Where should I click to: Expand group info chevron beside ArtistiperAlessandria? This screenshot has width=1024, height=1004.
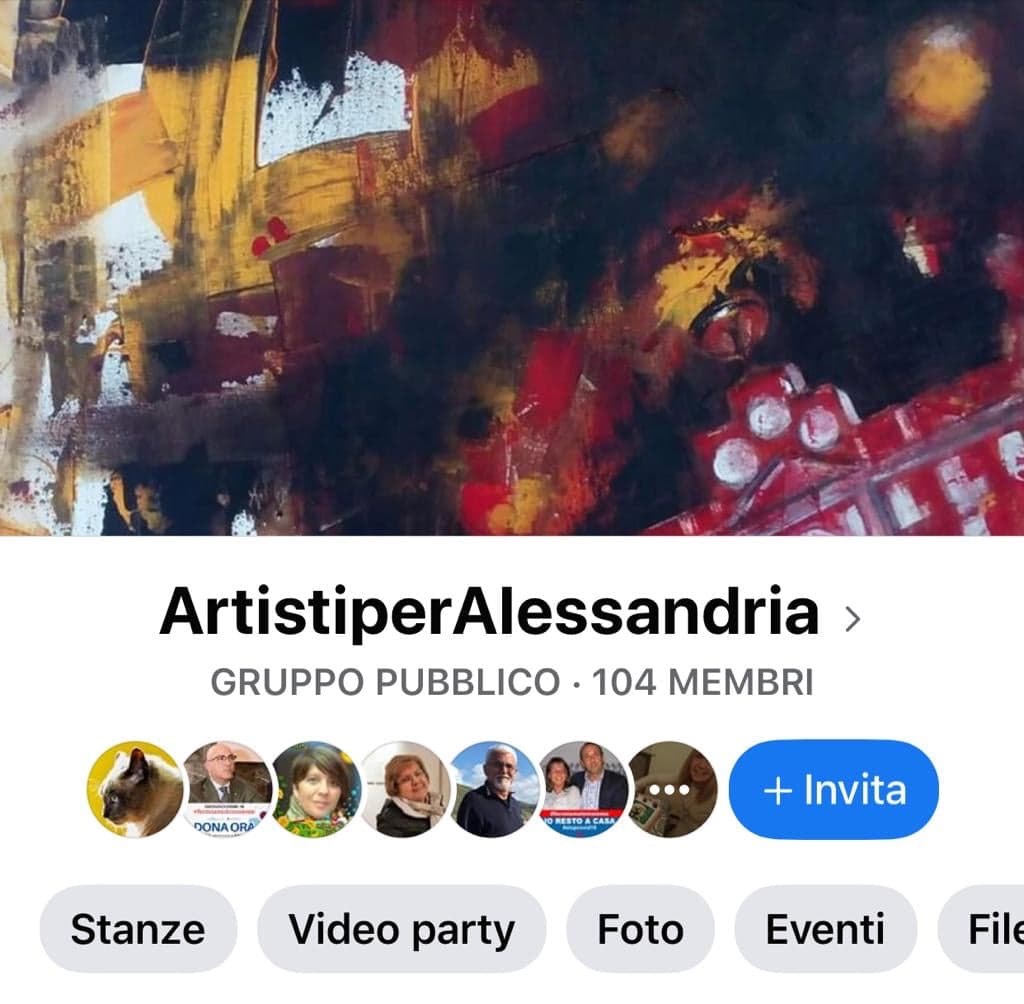(852, 618)
